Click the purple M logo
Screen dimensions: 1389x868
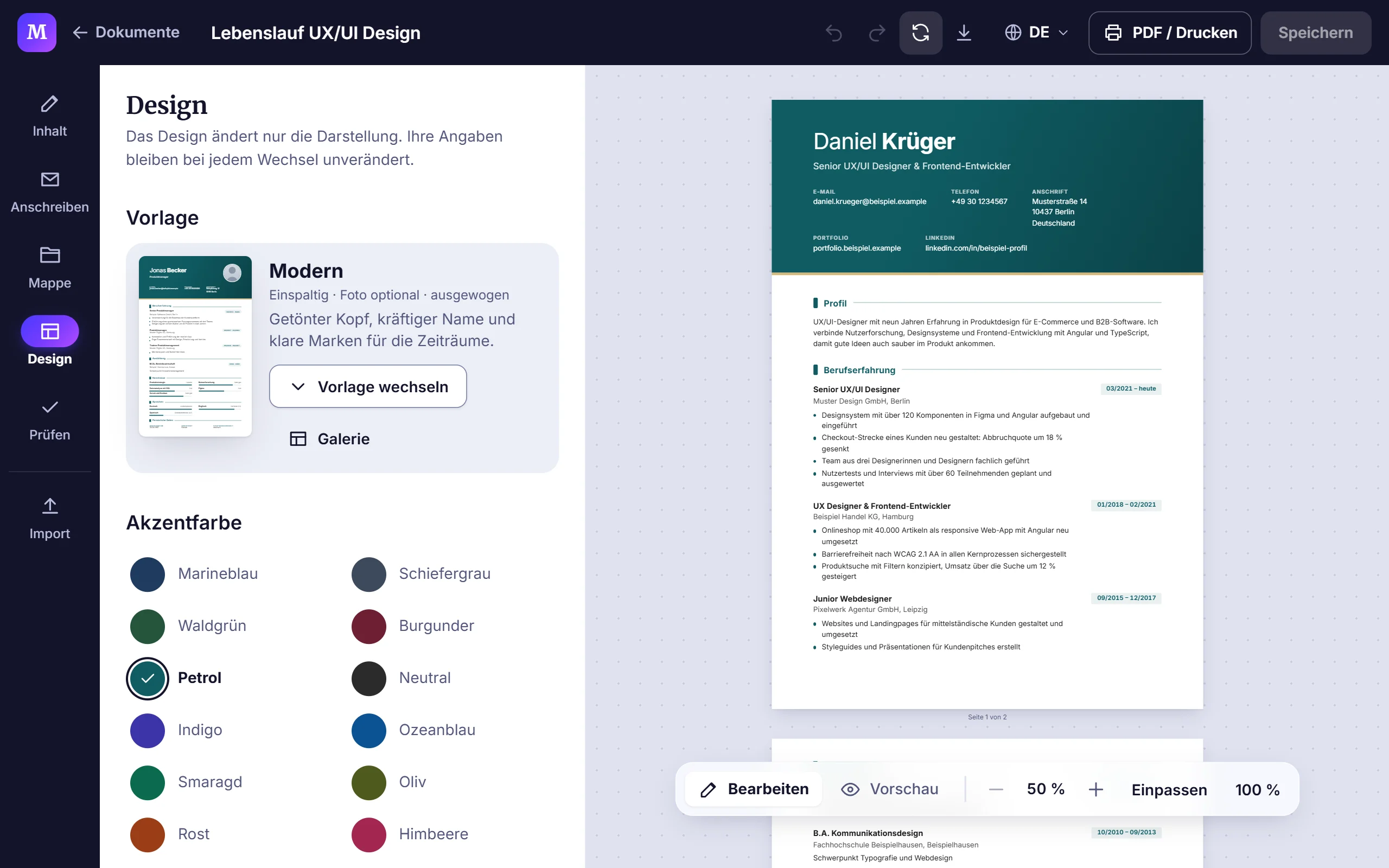(x=37, y=33)
